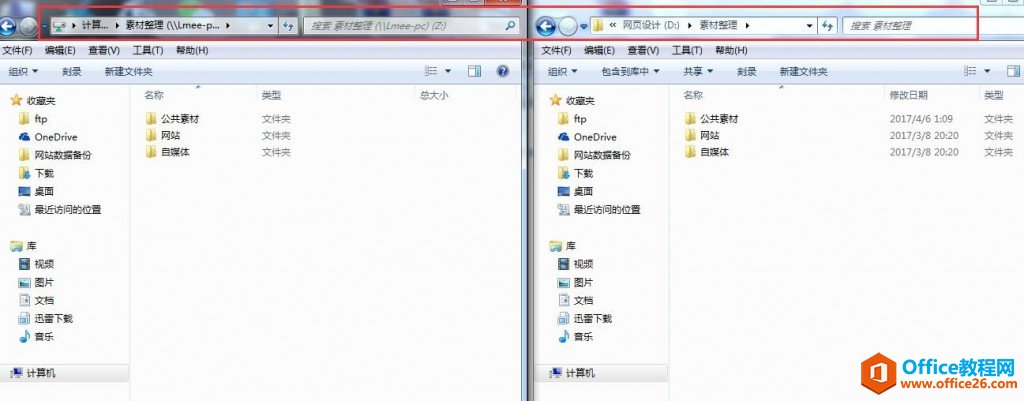This screenshot has width=1024, height=401.
Task: Select 下载 in left window favorites
Action: (x=36, y=174)
